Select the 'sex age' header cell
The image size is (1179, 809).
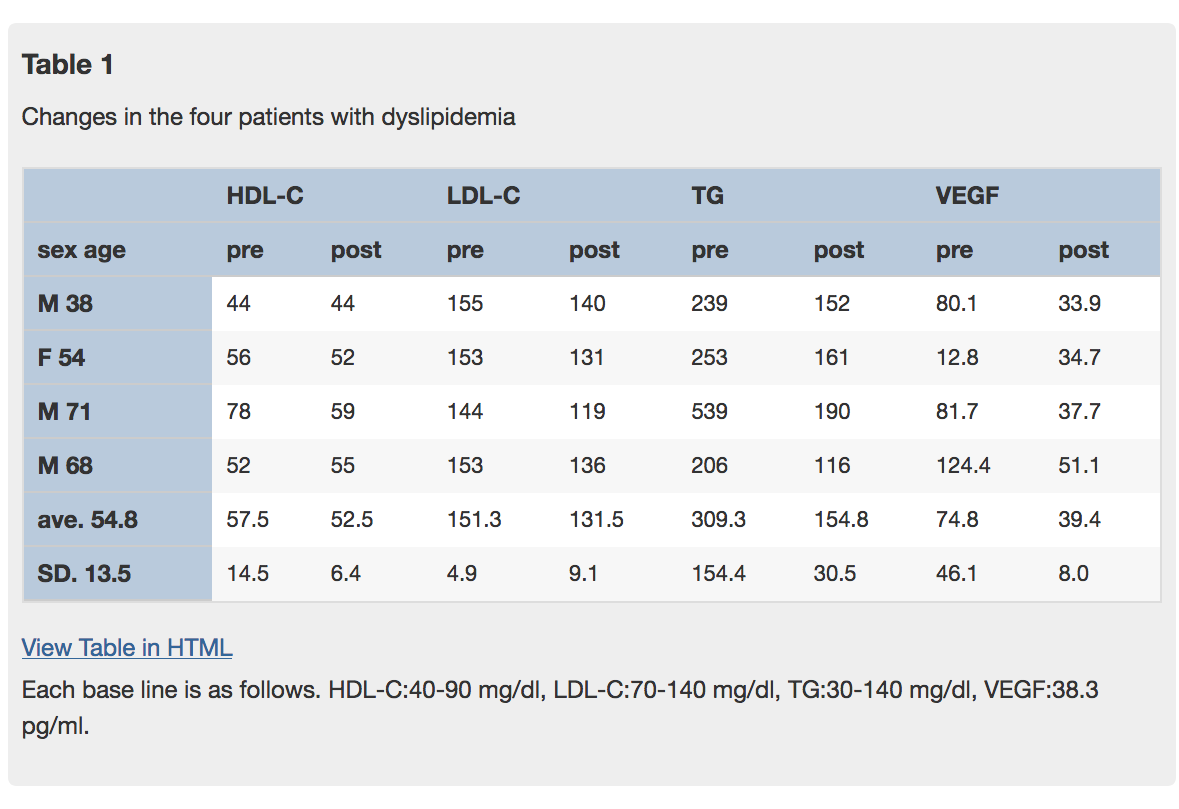[x=82, y=250]
